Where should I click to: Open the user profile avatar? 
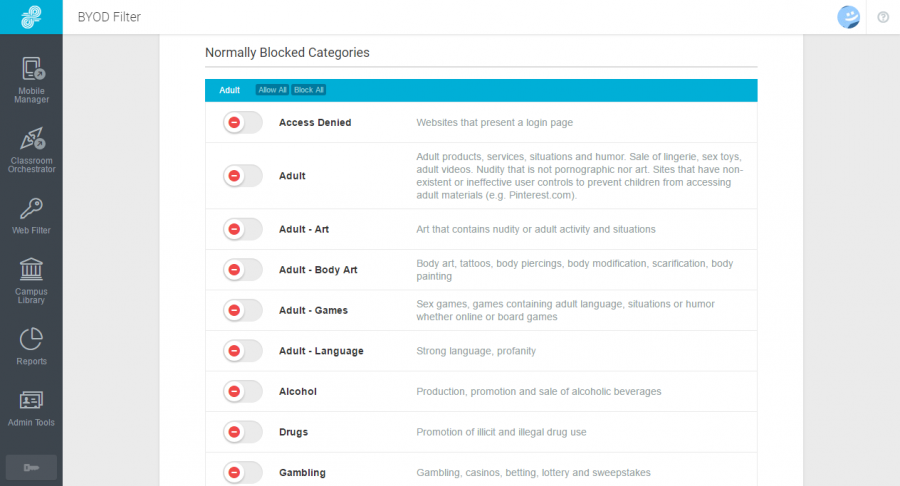[848, 17]
